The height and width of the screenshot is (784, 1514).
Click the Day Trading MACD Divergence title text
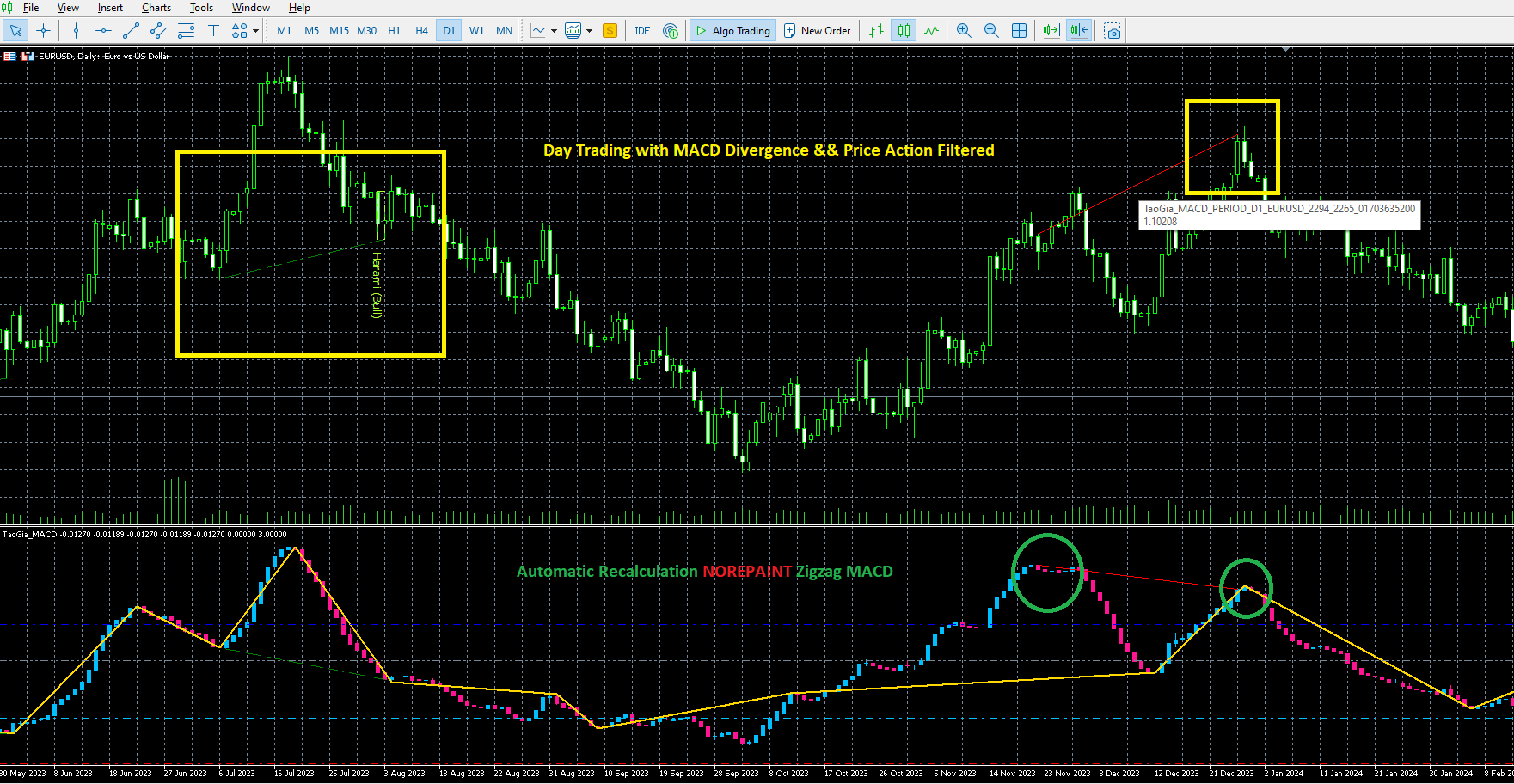click(769, 150)
